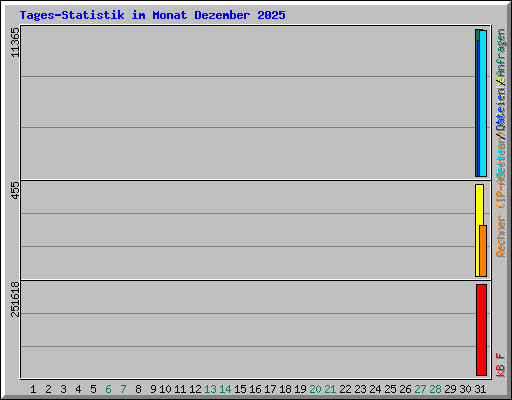The height and width of the screenshot is (400, 512).
Task: Click day label 24 on x-axis
Action: (375, 389)
